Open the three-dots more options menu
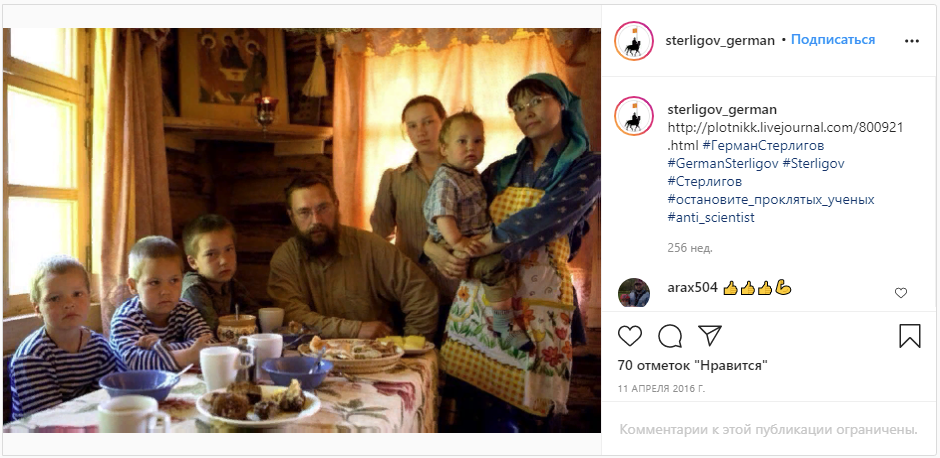 (x=911, y=41)
